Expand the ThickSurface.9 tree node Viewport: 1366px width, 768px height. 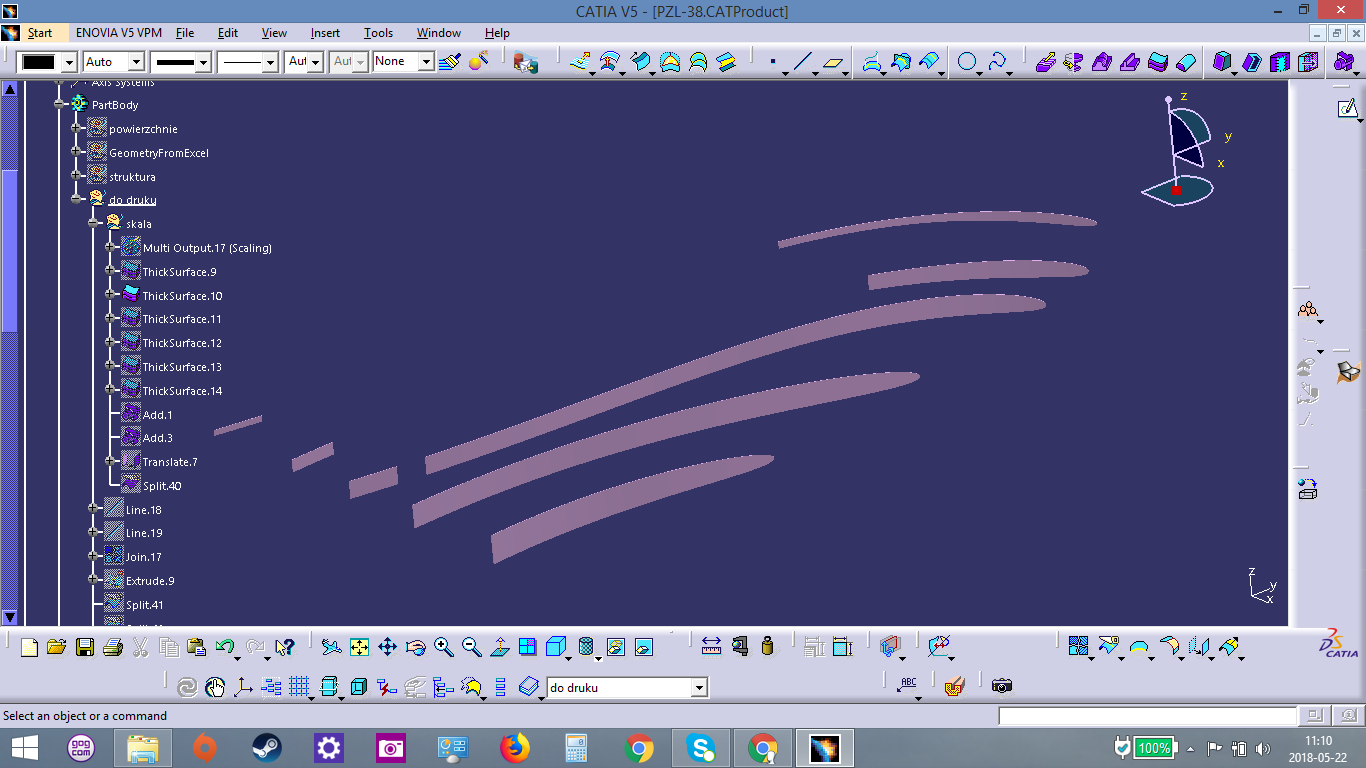click(x=110, y=271)
